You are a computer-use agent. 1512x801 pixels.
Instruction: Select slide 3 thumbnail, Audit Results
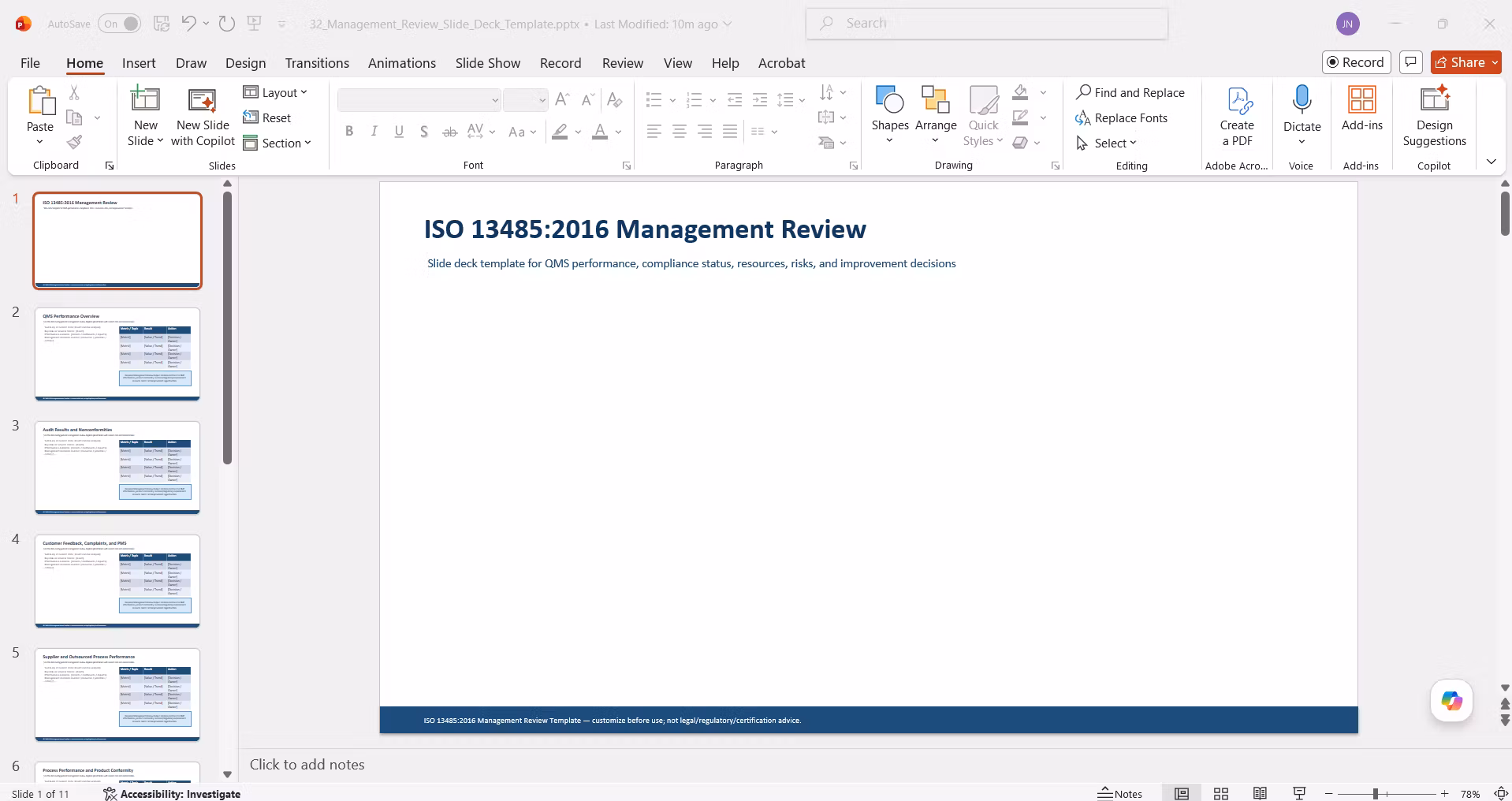pos(117,468)
